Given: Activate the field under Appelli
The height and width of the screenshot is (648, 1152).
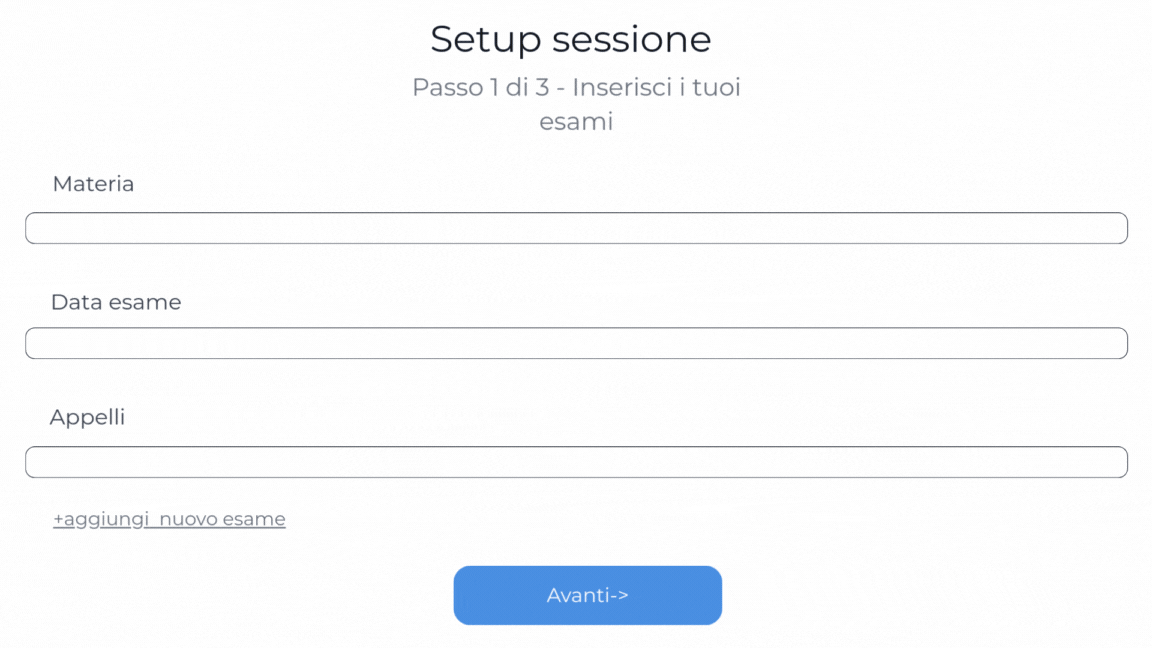Looking at the screenshot, I should [x=576, y=462].
